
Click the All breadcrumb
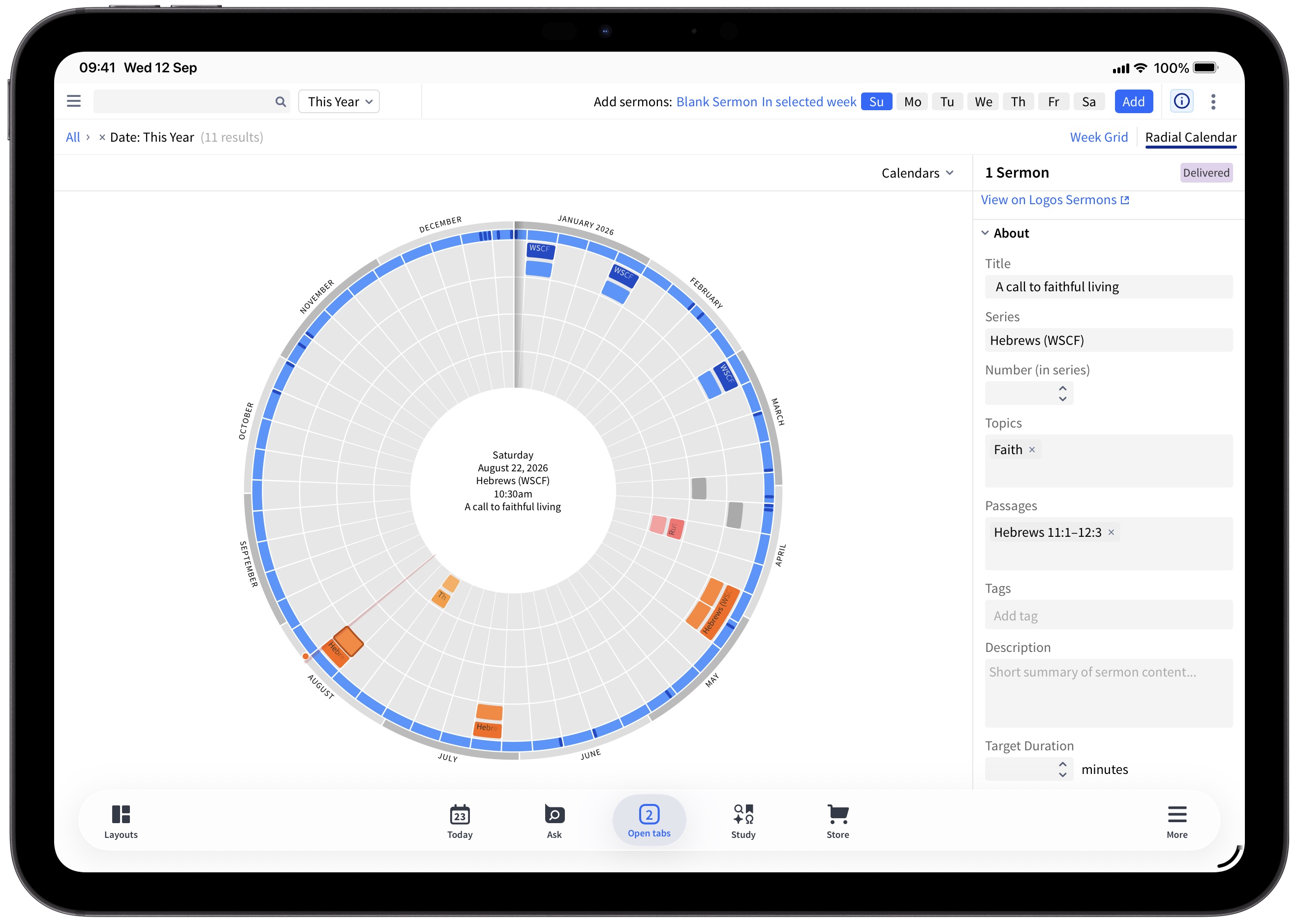[72, 137]
